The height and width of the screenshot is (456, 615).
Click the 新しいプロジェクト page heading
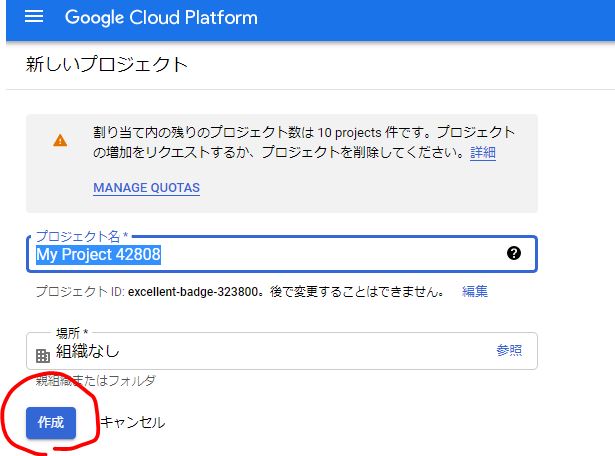[107, 65]
